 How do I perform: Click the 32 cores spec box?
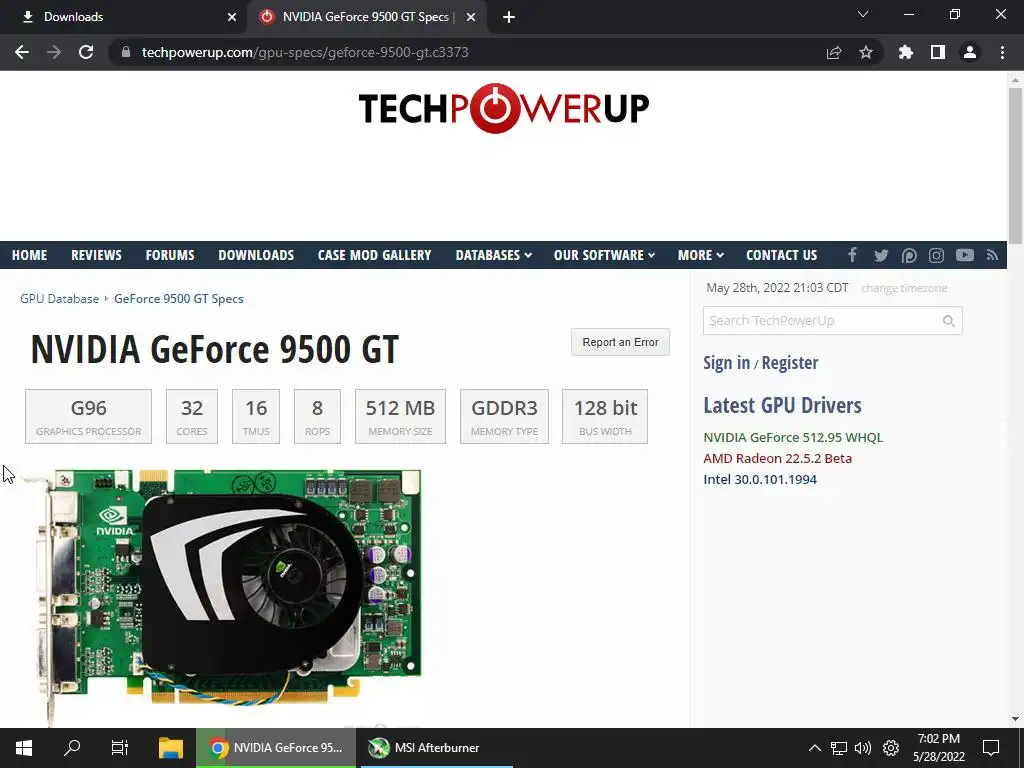point(191,417)
